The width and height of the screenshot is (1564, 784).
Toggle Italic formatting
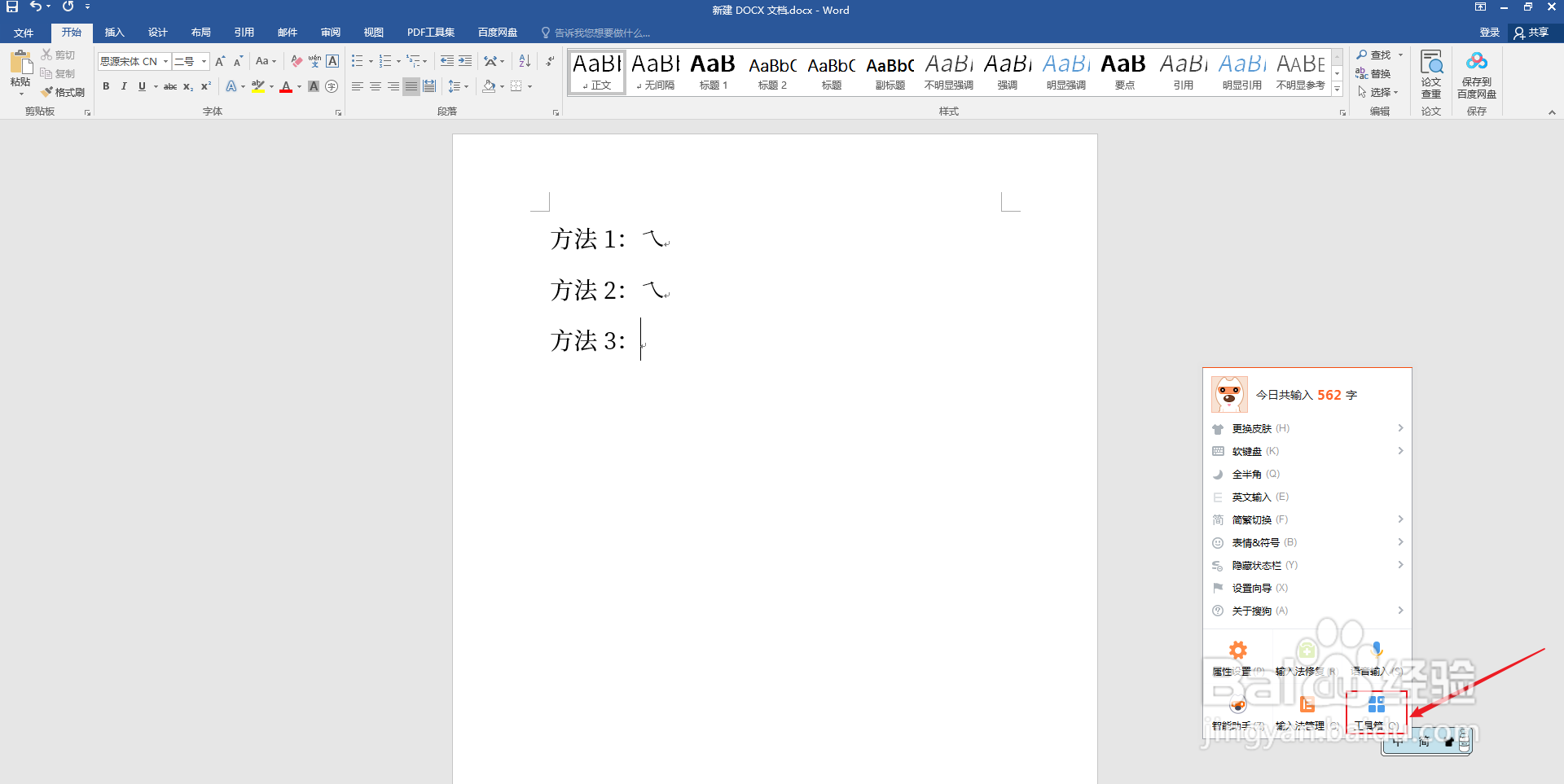click(124, 86)
